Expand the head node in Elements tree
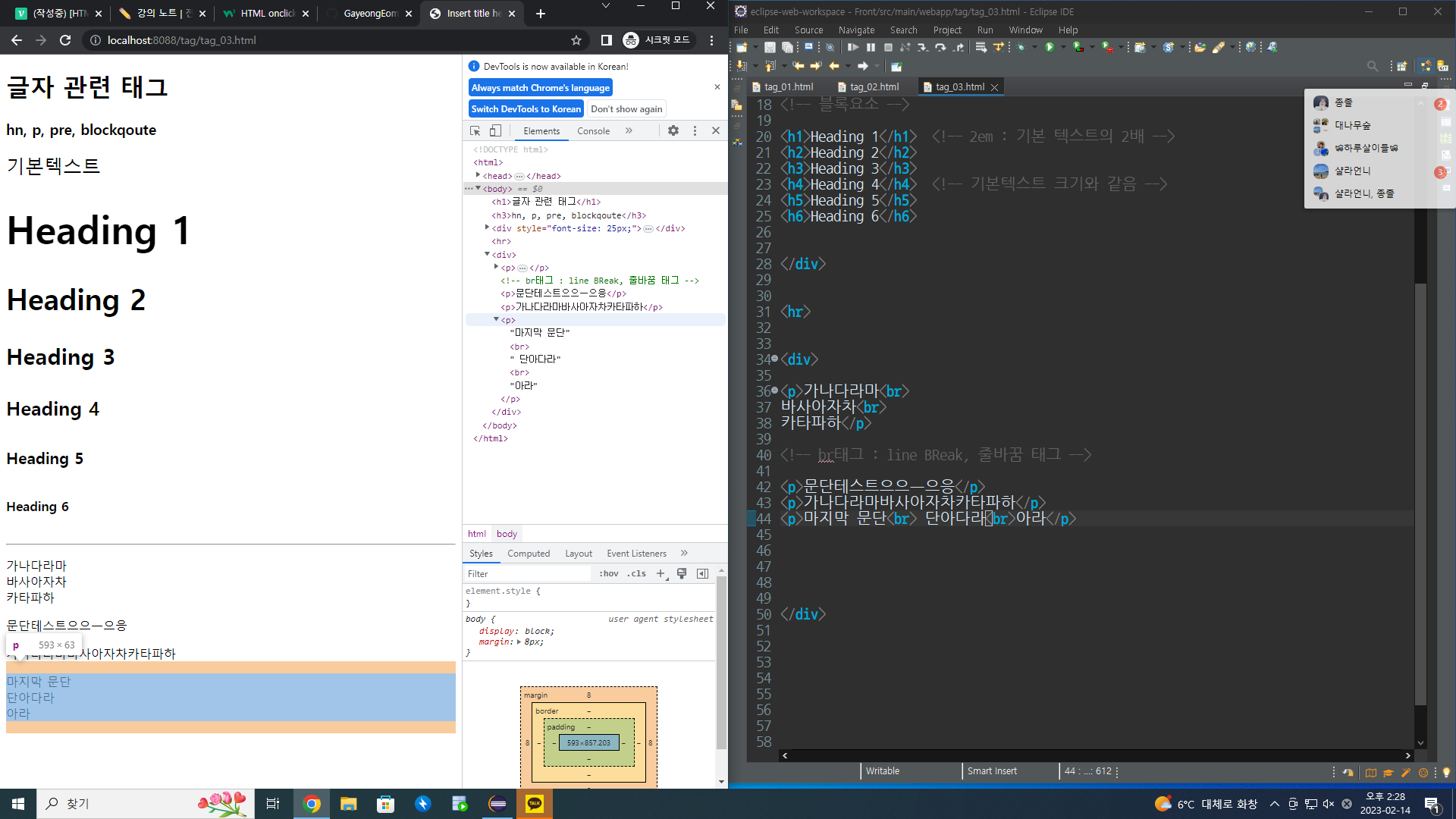This screenshot has width=1456, height=819. click(x=478, y=175)
